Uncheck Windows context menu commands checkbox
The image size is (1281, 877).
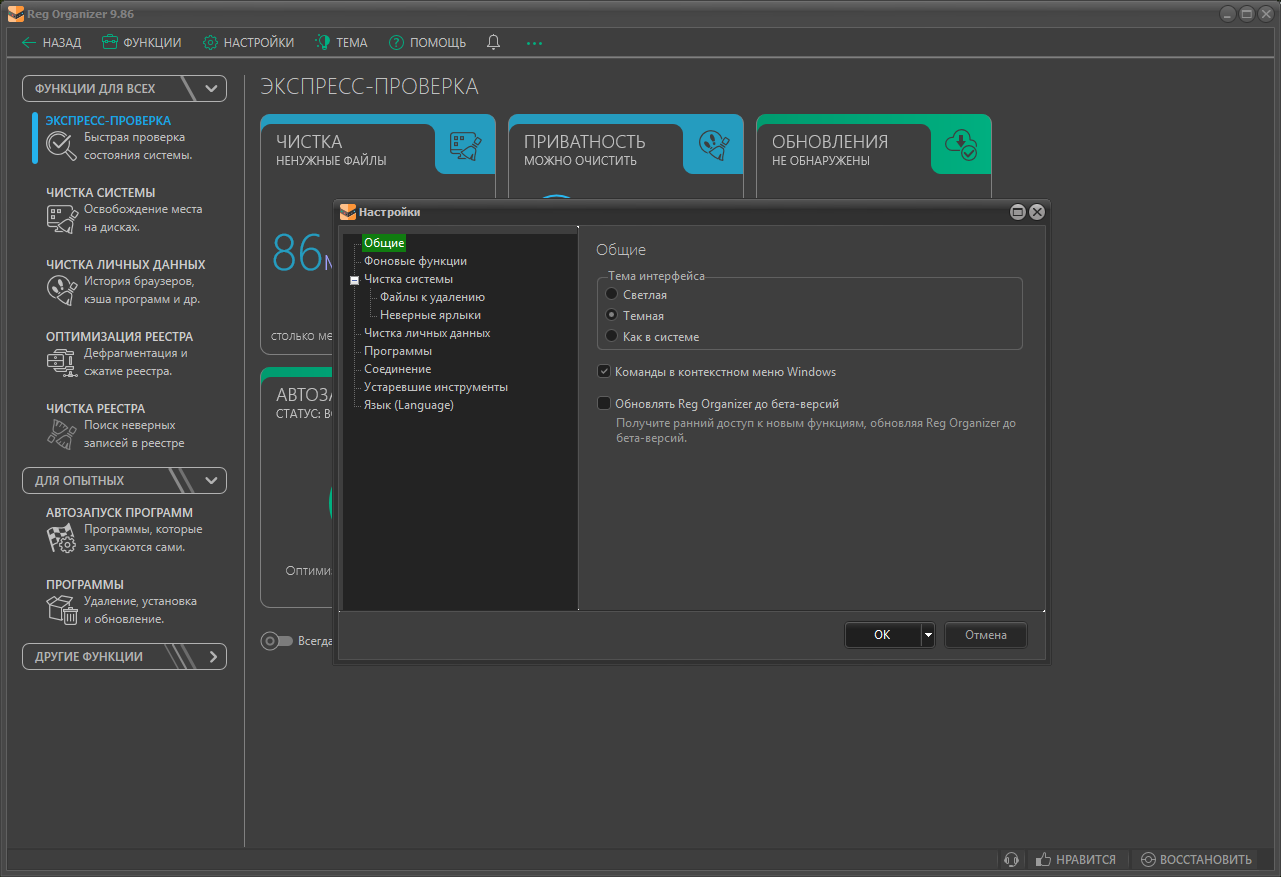(604, 372)
